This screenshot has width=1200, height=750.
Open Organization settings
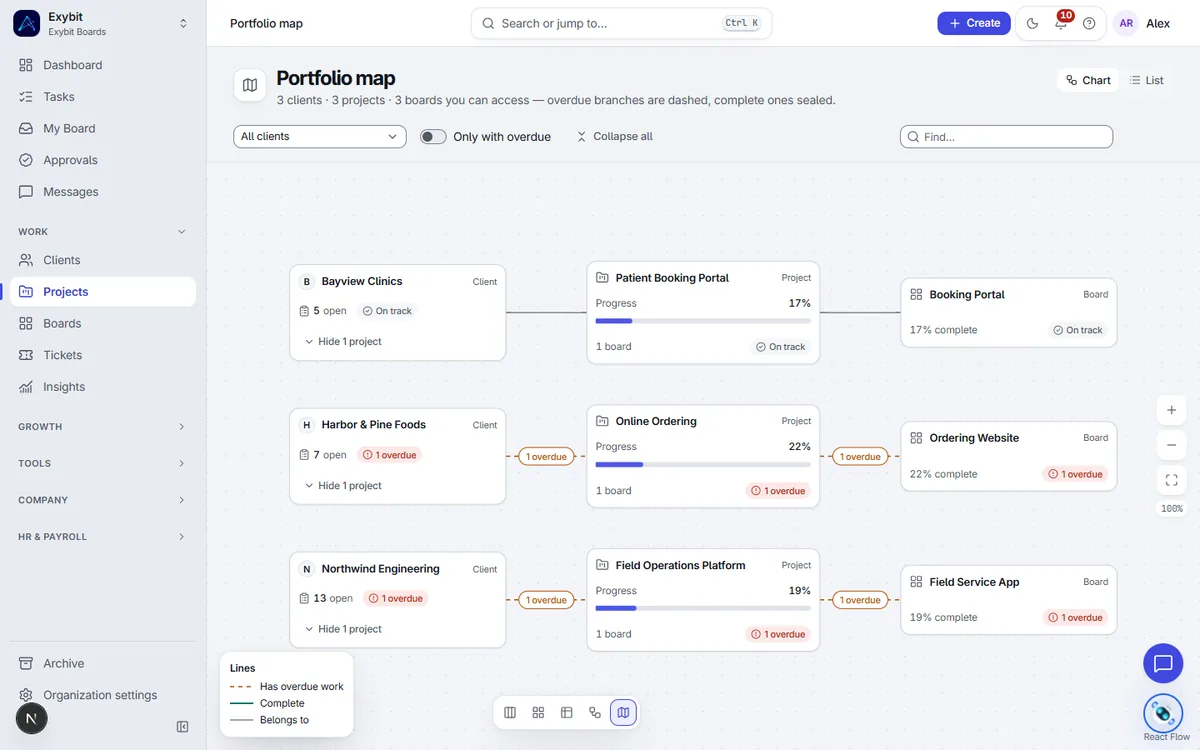point(103,695)
